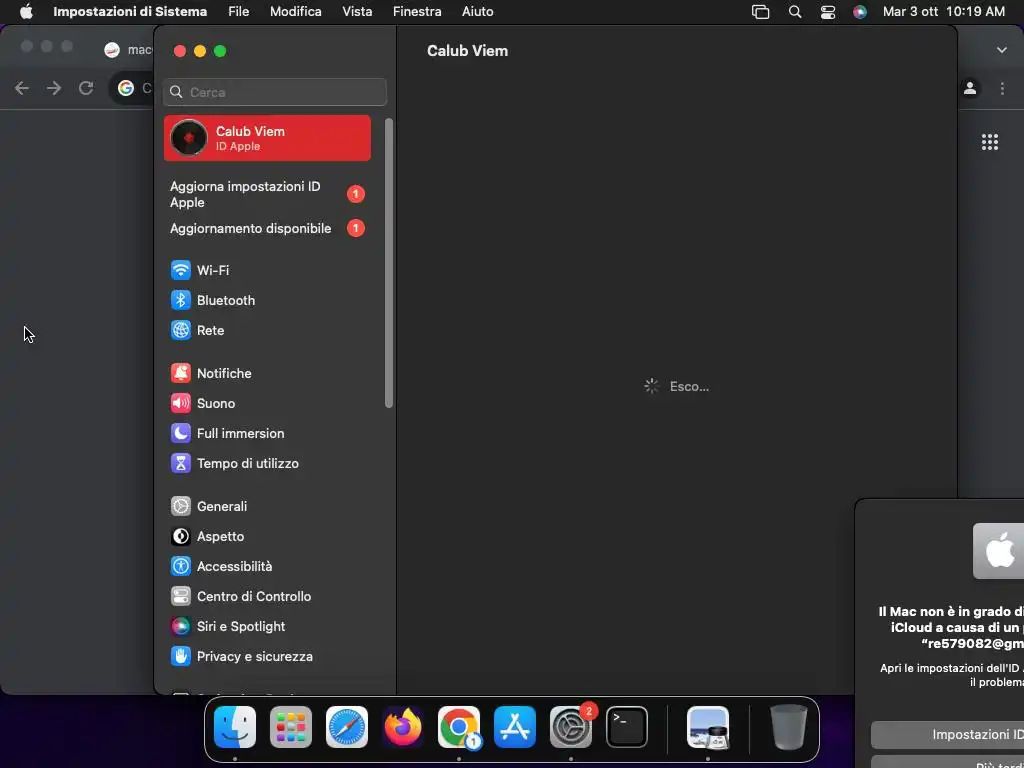Click the date and time in the menu bar

click(944, 12)
